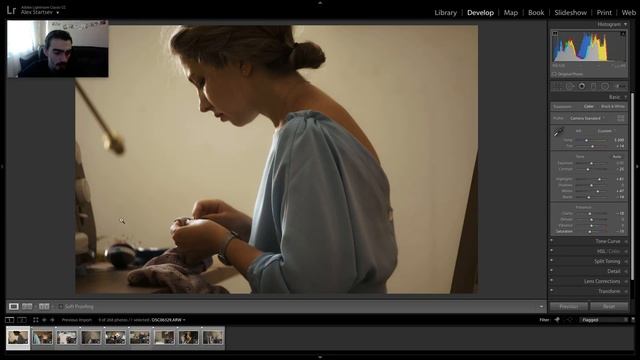Set treatment to Color
640x360 pixels.
pos(588,106)
